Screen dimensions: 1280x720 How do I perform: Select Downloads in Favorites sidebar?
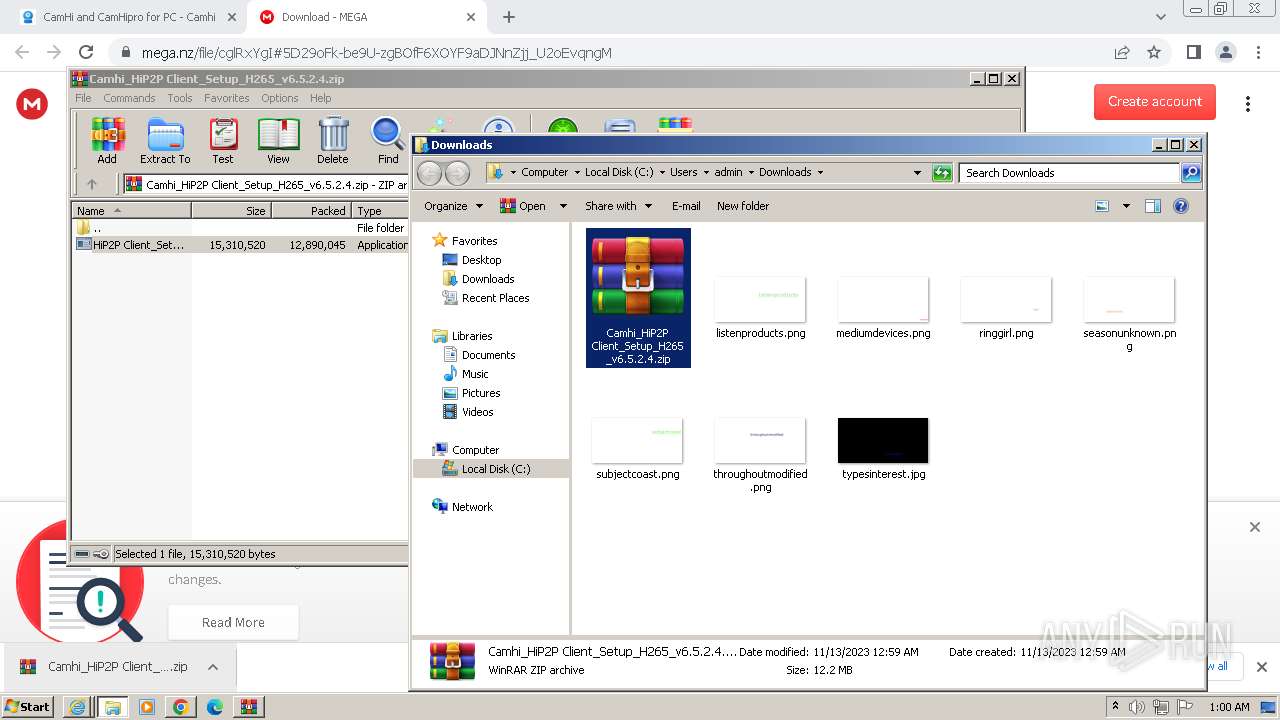pos(488,279)
